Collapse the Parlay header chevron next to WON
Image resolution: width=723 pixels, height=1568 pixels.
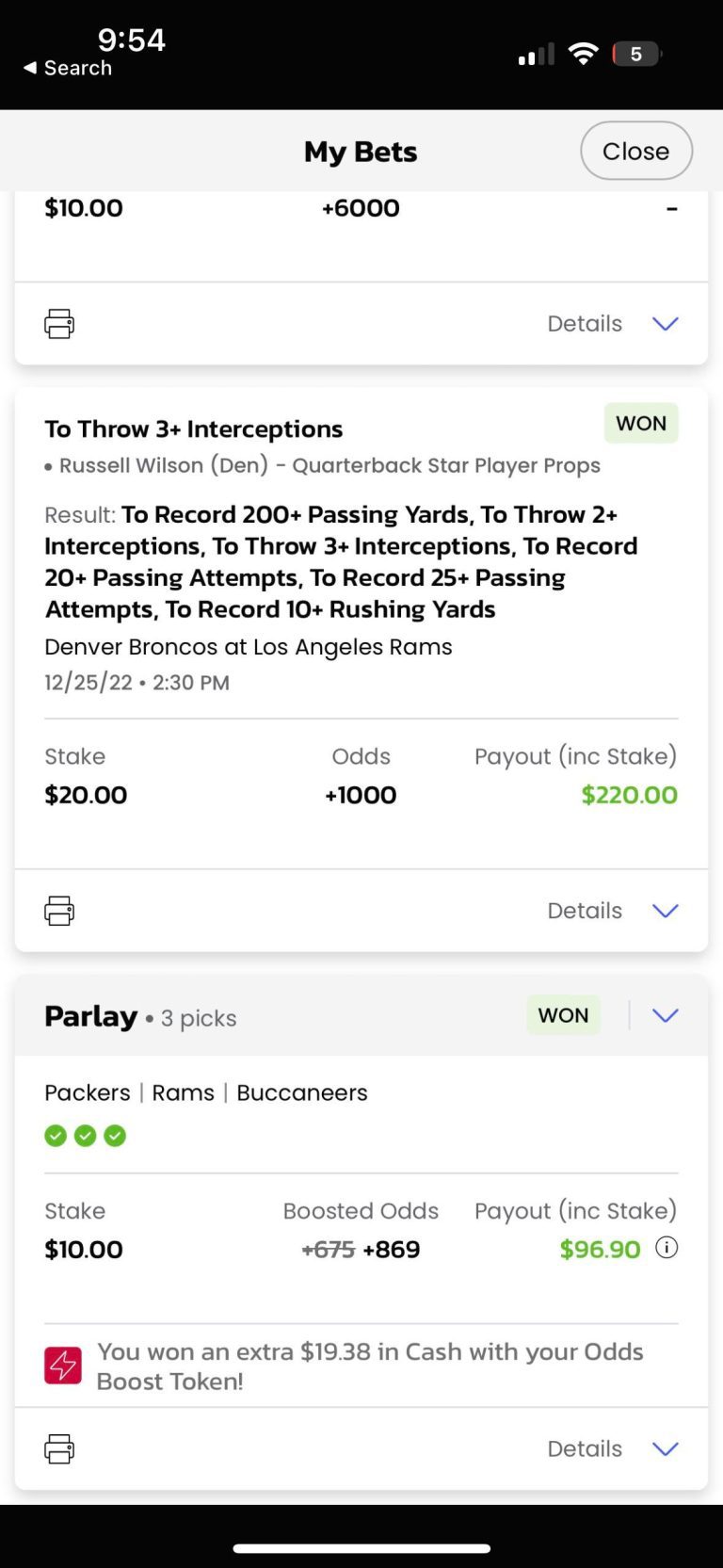tap(665, 1015)
